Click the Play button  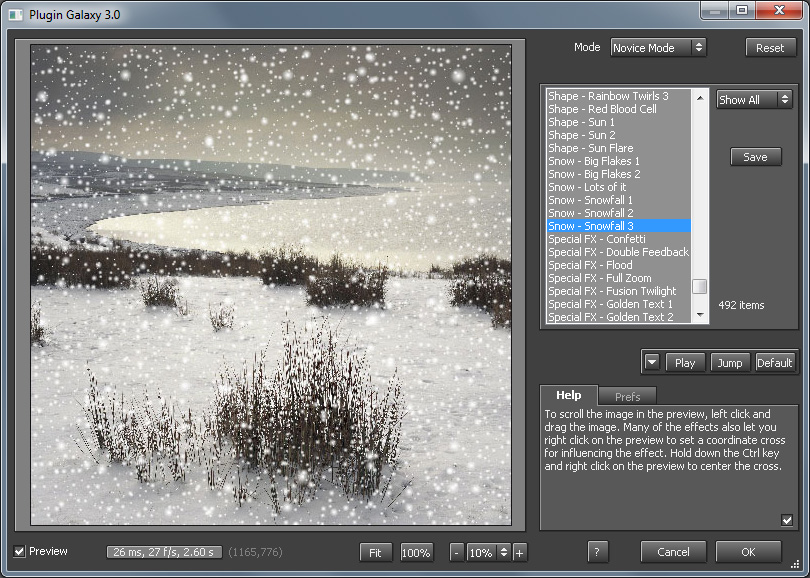[685, 363]
